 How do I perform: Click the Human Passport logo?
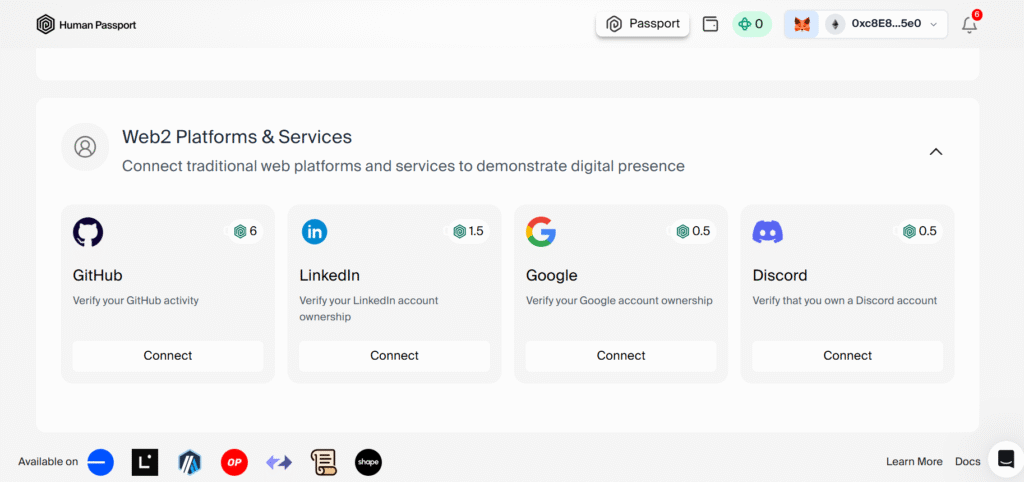click(x=86, y=25)
